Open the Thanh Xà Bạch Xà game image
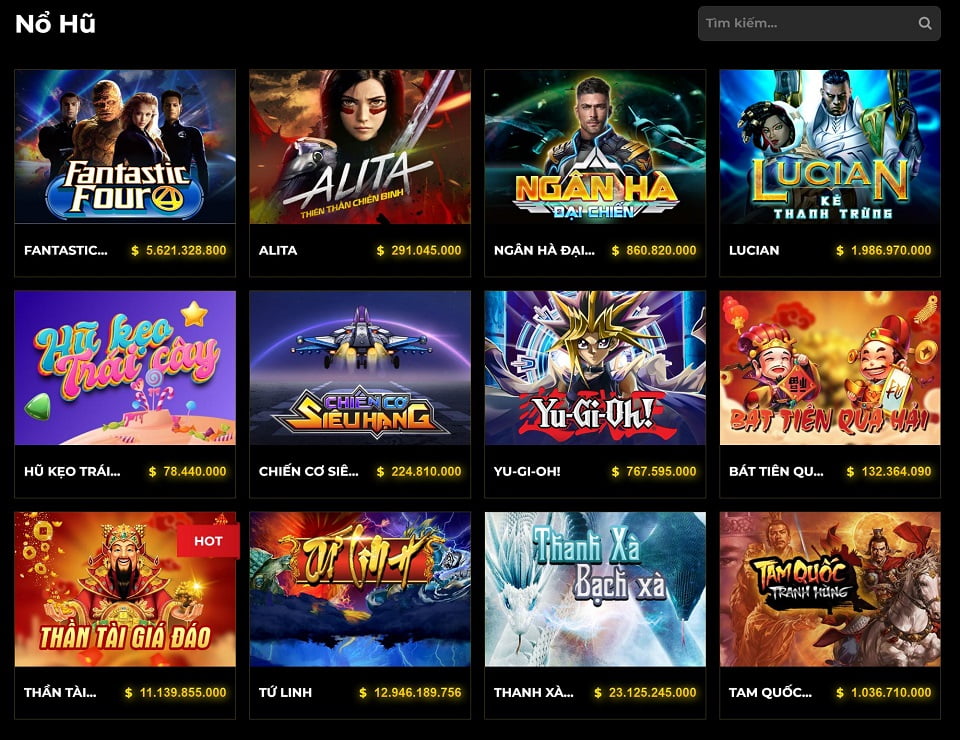Viewport: 960px width, 740px height. point(595,589)
